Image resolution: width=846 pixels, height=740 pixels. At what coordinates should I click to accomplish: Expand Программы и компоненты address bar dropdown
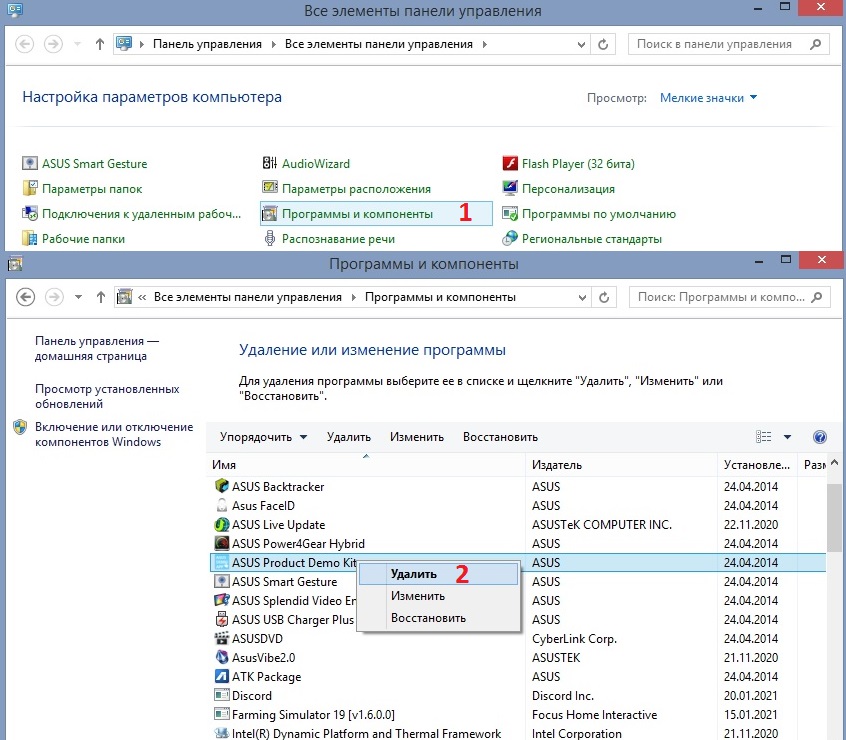tap(582, 297)
